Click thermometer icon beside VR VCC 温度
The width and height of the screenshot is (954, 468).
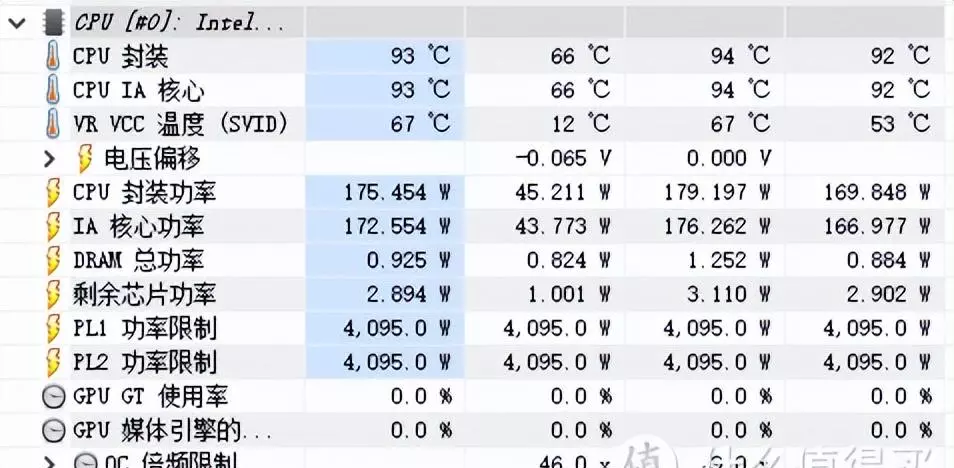[x=54, y=125]
